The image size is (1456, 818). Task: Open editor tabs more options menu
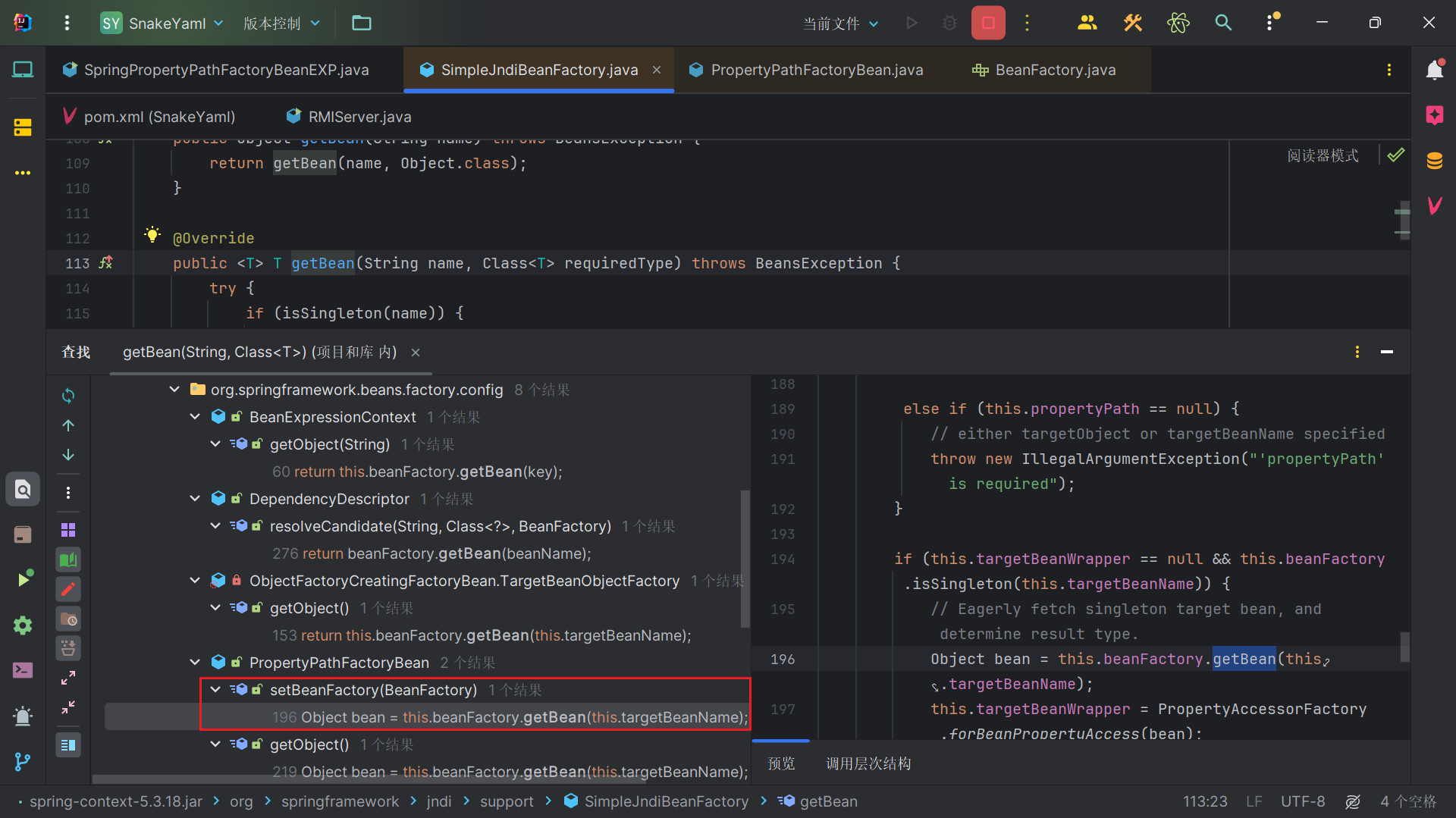[x=1389, y=70]
